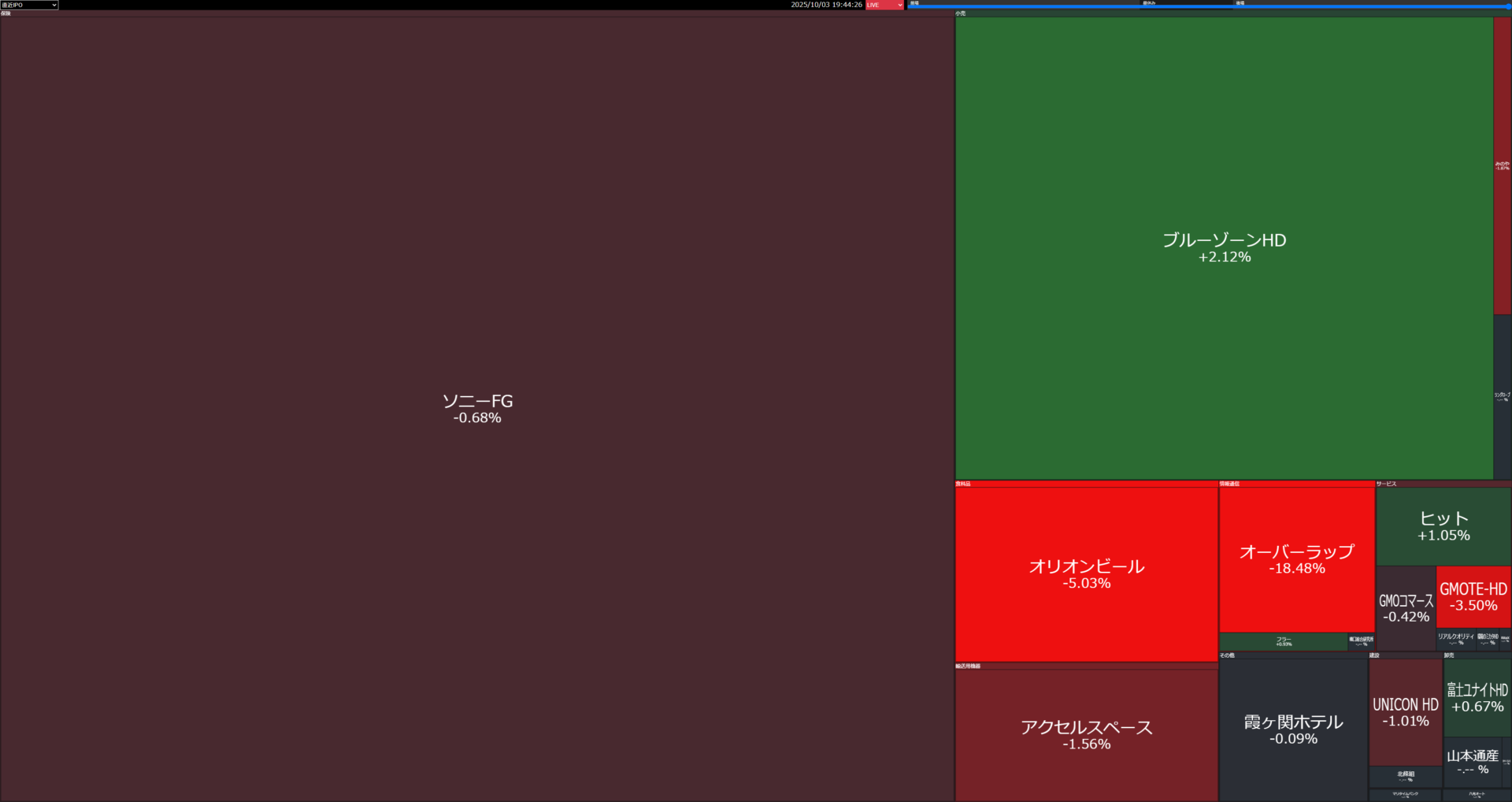The image size is (1512, 802).
Task: Select the 富士ユナイトHD tile
Action: (x=1477, y=697)
